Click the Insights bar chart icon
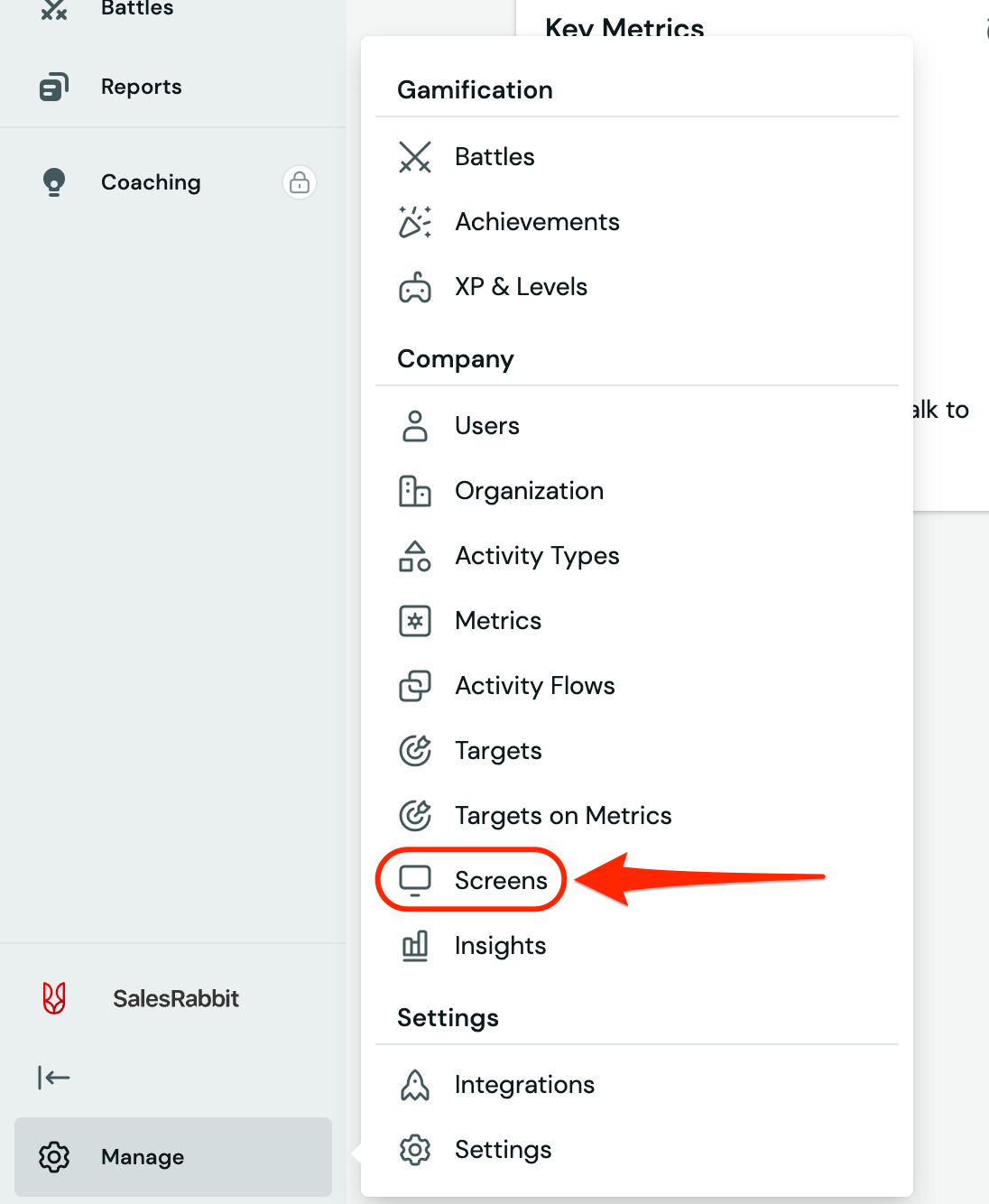Screen dimensions: 989x1204 coord(415,946)
